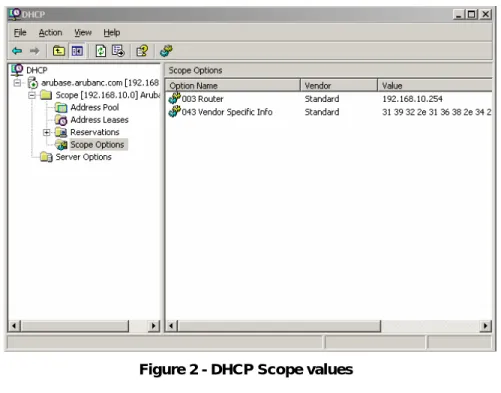
Task: Click the DHCP icon in title bar
Action: (x=15, y=14)
